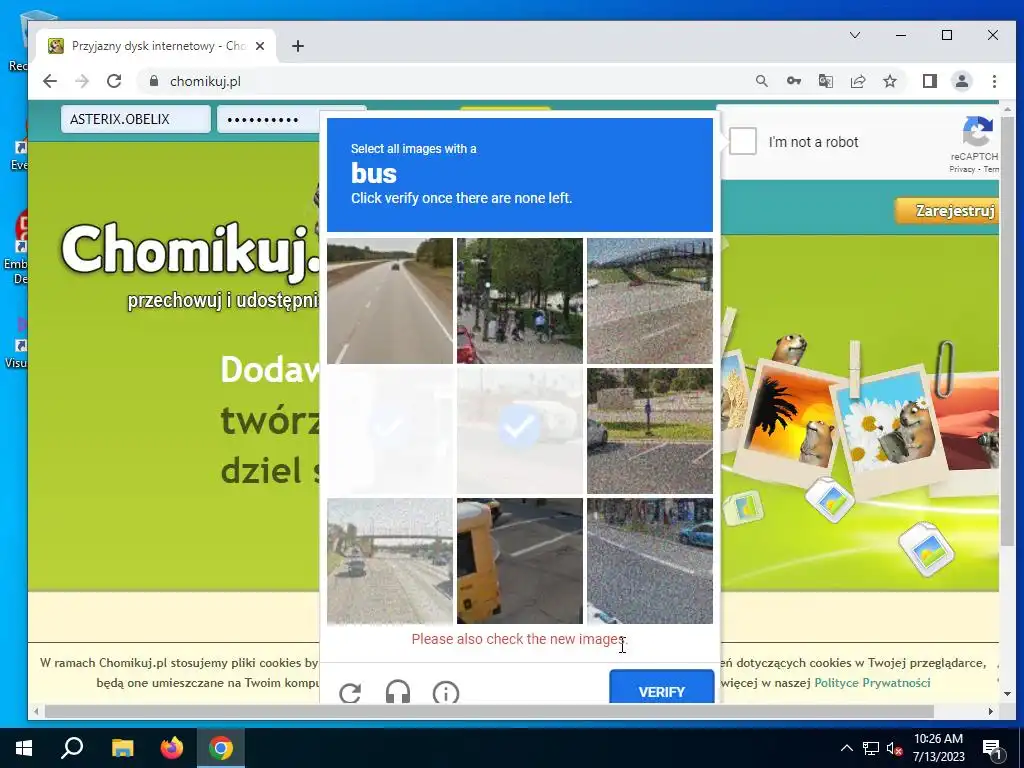Click the password field with dots
The image size is (1024, 768).
click(268, 119)
